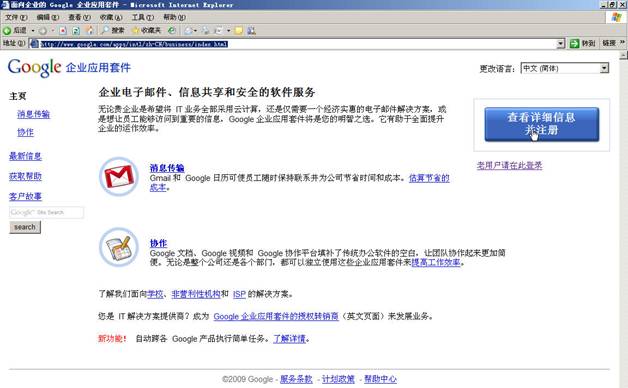Image resolution: width=628 pixels, height=388 pixels.
Task: Open the 工具(T) Tools menu
Action: coord(143,17)
